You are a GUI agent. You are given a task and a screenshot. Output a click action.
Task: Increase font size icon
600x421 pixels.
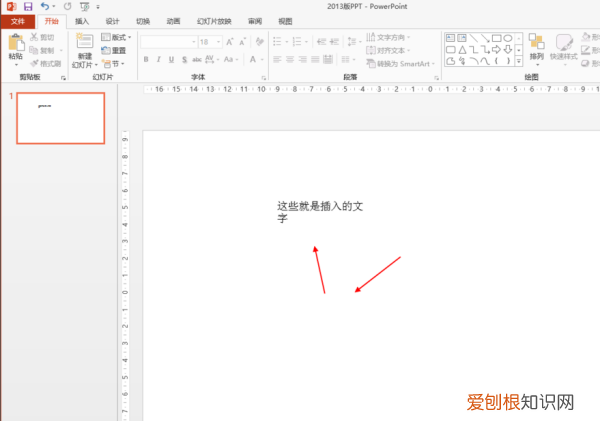[230, 42]
